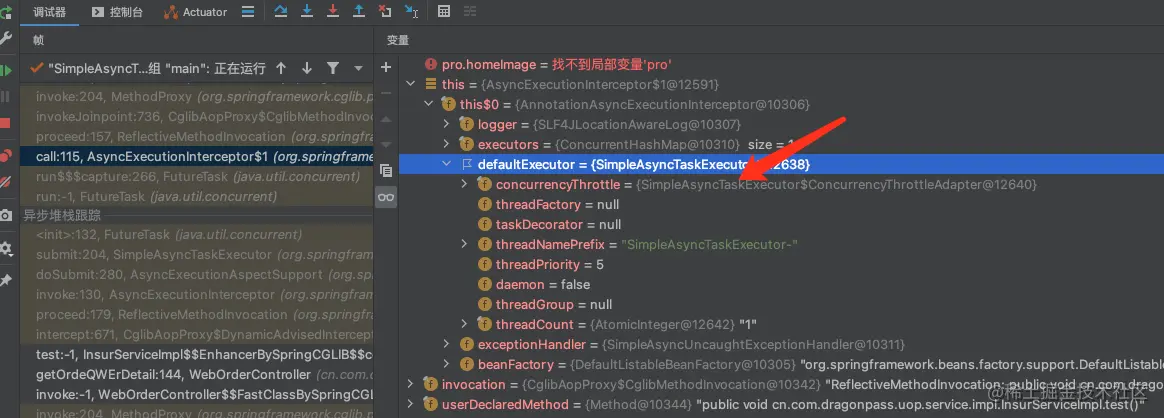Select async frame <init>:132, FutureTask
This screenshot has width=1164, height=418.
196,235
